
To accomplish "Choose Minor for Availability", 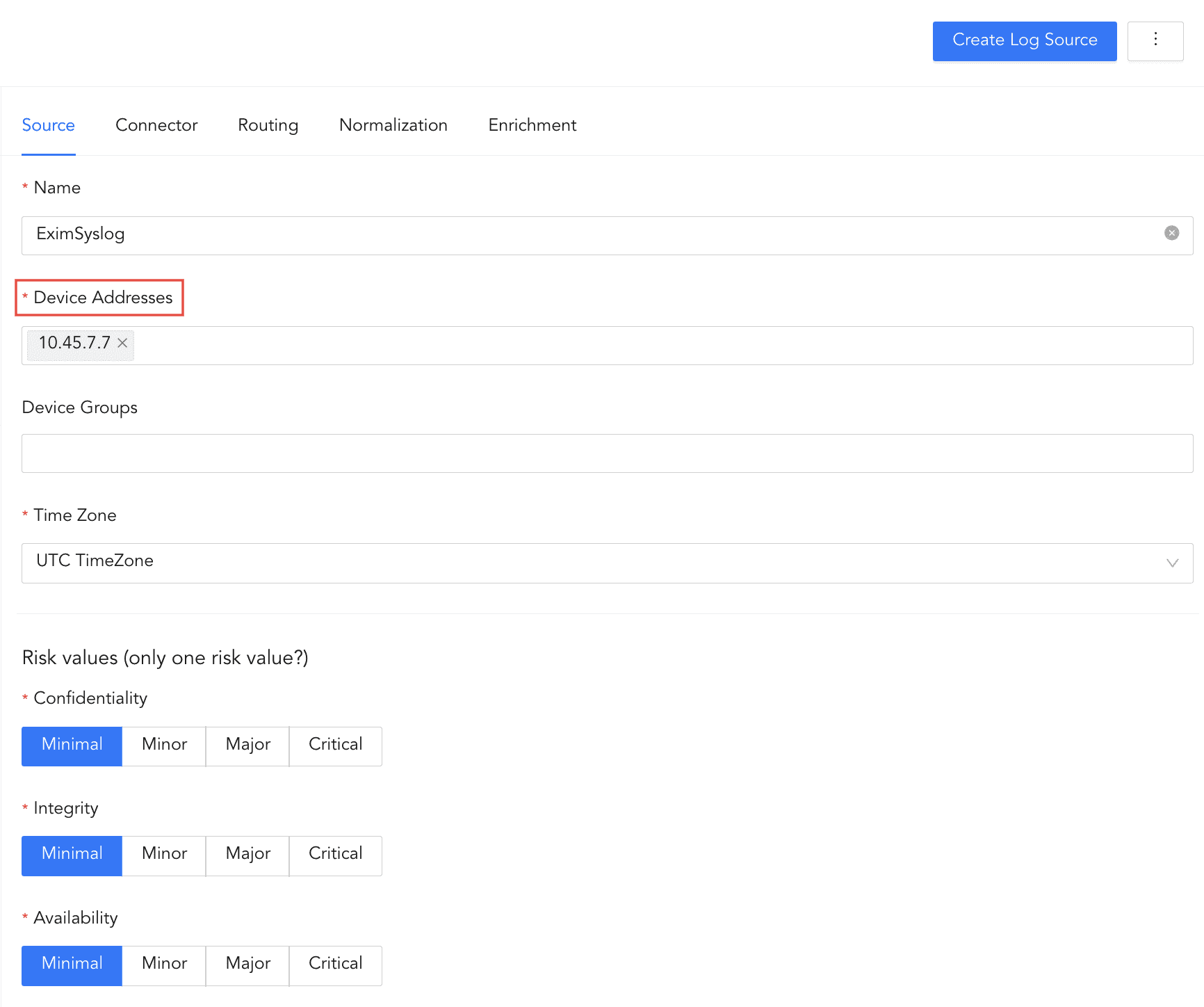I will (x=164, y=965).
